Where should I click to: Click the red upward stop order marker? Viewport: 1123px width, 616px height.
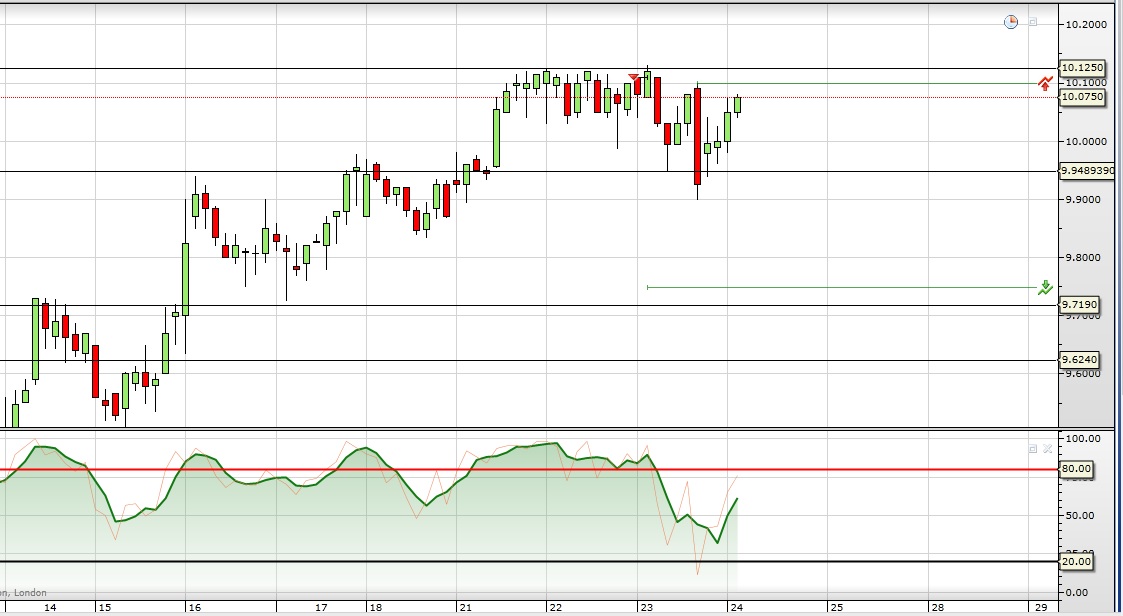point(1045,83)
